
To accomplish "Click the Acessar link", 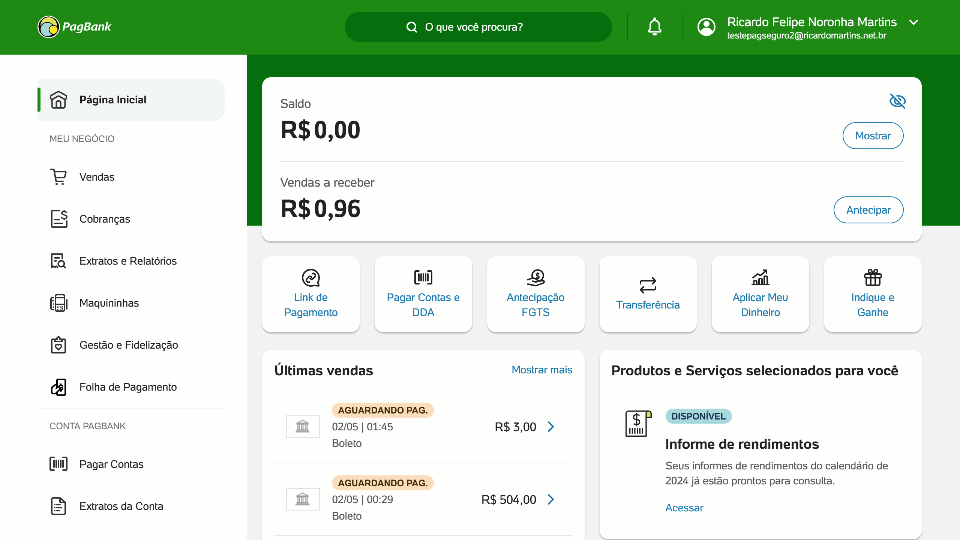I will (684, 508).
